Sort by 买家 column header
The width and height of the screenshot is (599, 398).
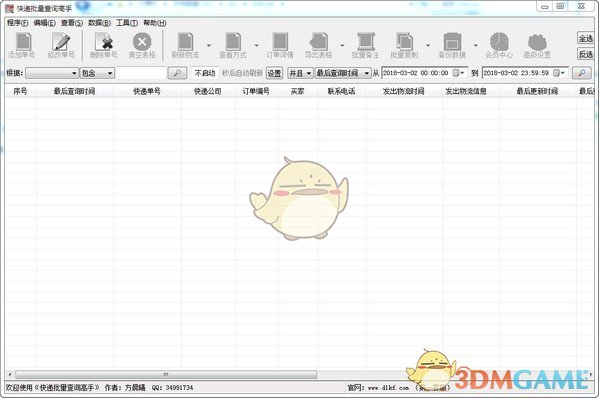pyautogui.click(x=298, y=91)
